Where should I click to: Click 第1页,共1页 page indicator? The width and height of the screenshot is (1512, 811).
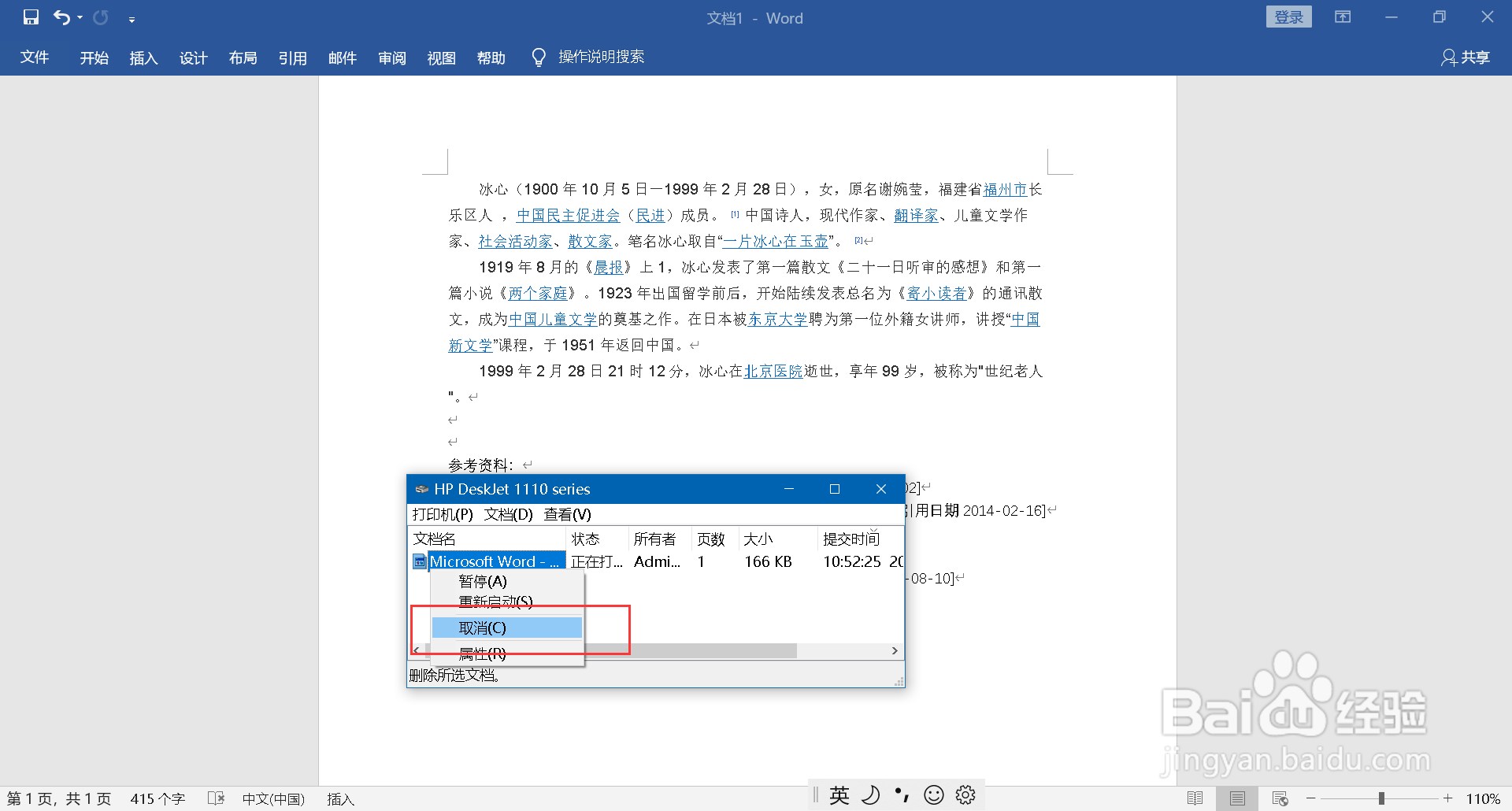59,798
